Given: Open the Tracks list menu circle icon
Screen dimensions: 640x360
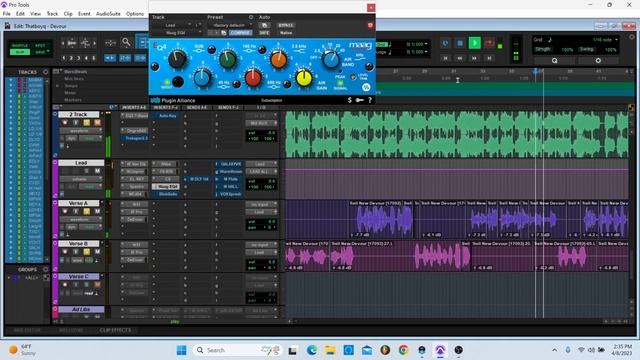Looking at the screenshot, I should pyautogui.click(x=45, y=72).
